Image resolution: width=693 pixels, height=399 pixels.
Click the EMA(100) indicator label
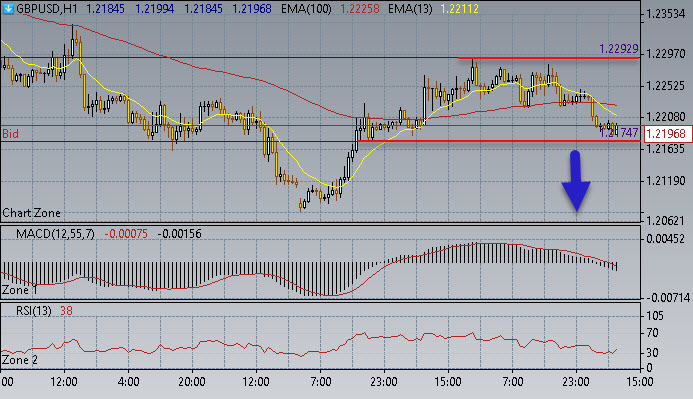pyautogui.click(x=306, y=9)
